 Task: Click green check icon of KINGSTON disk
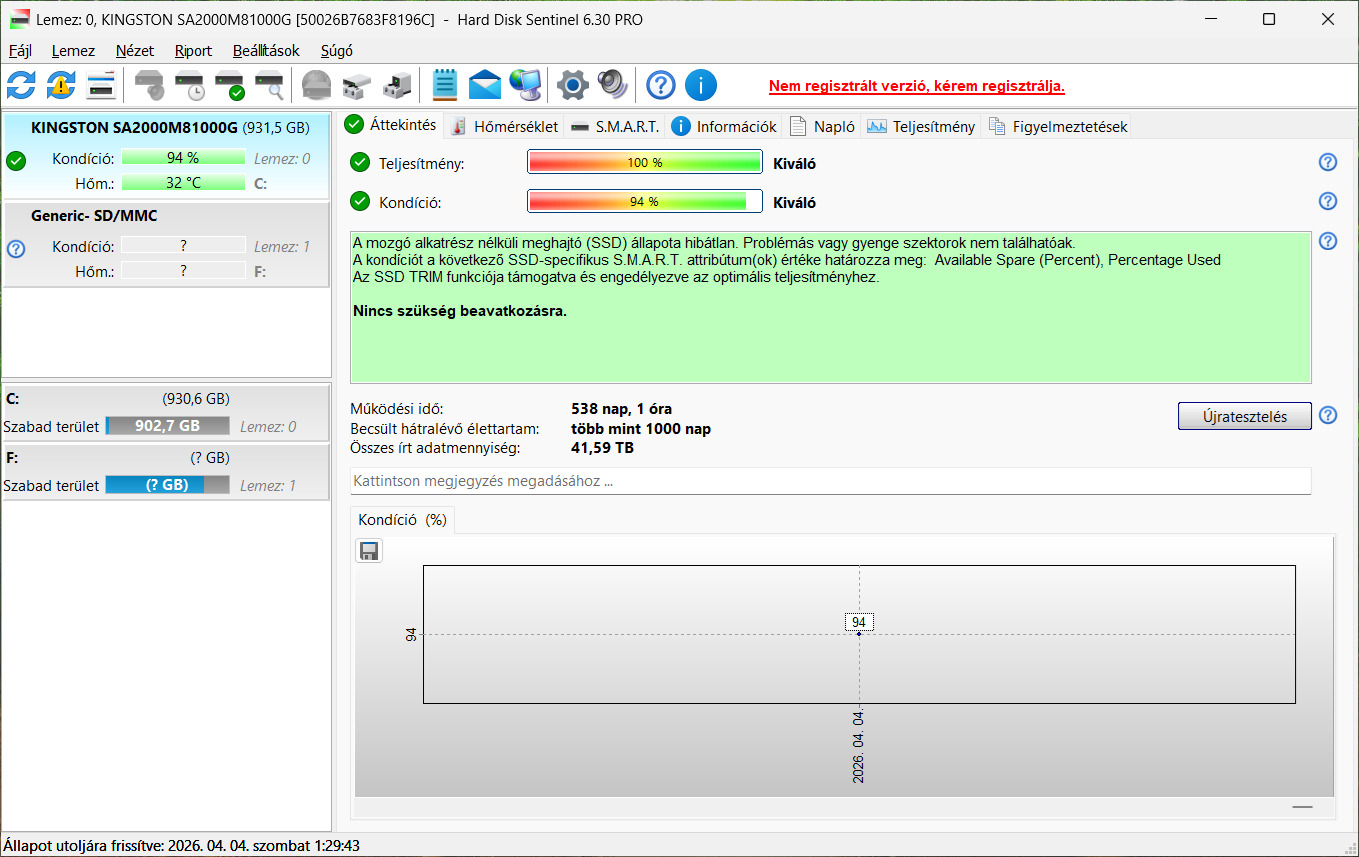pos(15,161)
